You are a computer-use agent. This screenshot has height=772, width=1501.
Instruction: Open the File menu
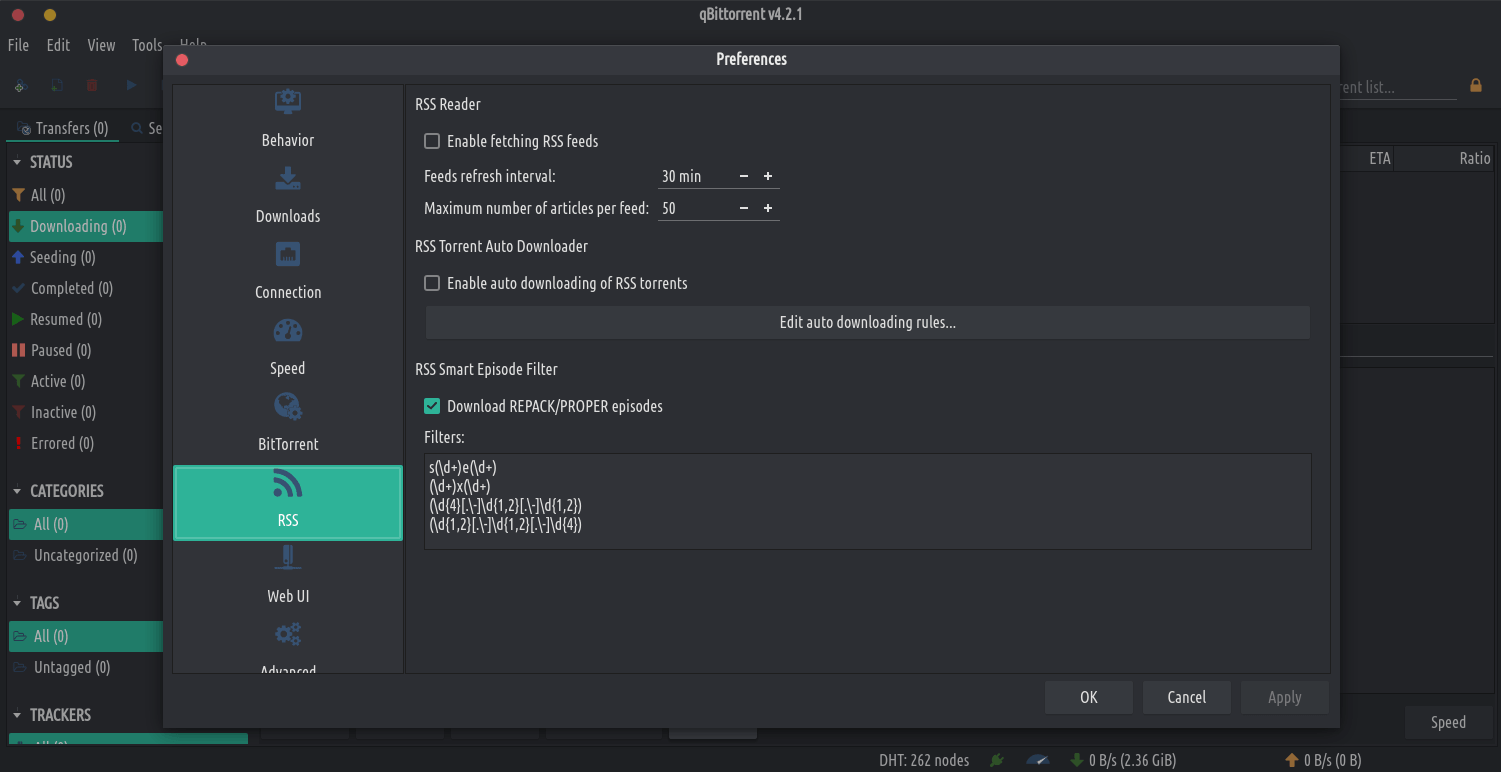[x=18, y=45]
